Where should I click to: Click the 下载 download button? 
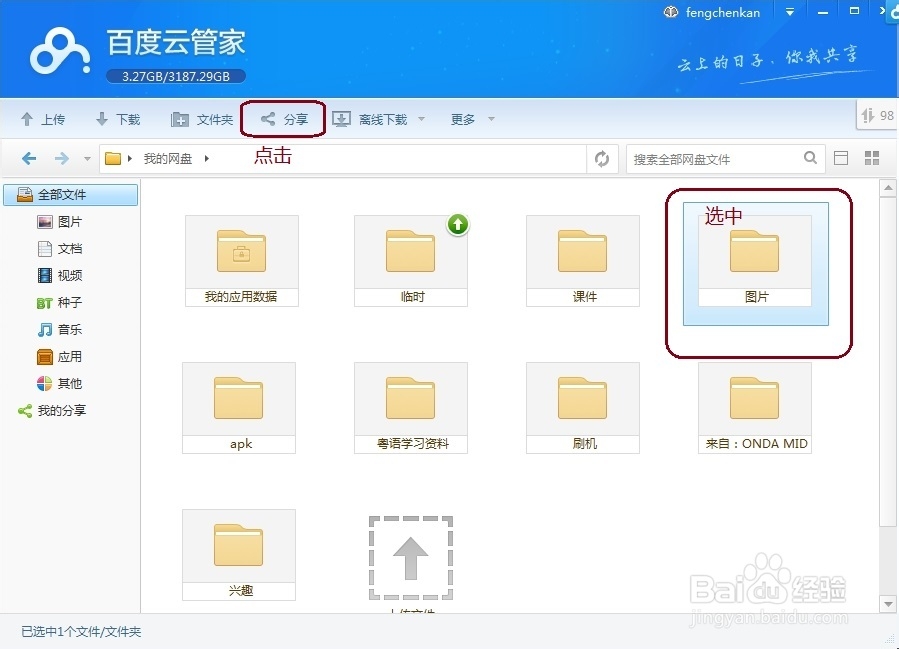click(x=118, y=118)
